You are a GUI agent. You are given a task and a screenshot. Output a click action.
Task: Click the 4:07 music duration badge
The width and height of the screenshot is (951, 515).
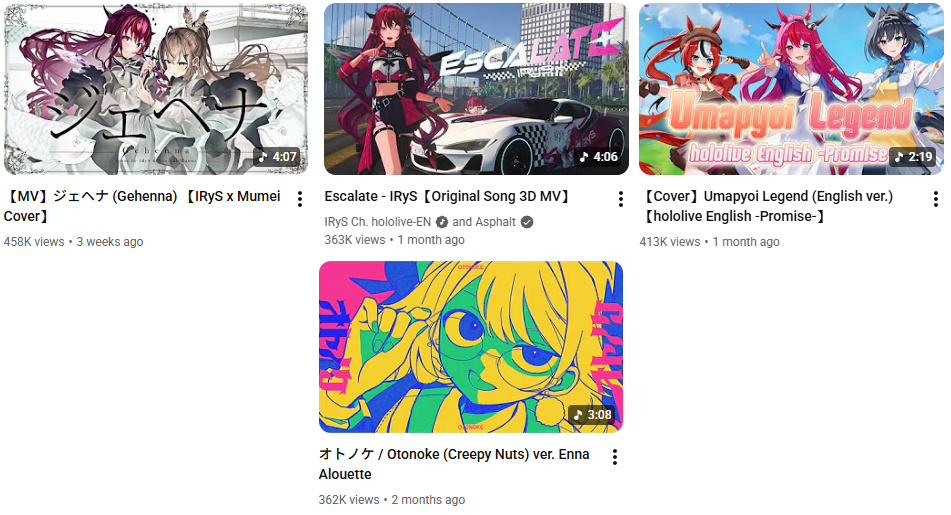(x=277, y=157)
